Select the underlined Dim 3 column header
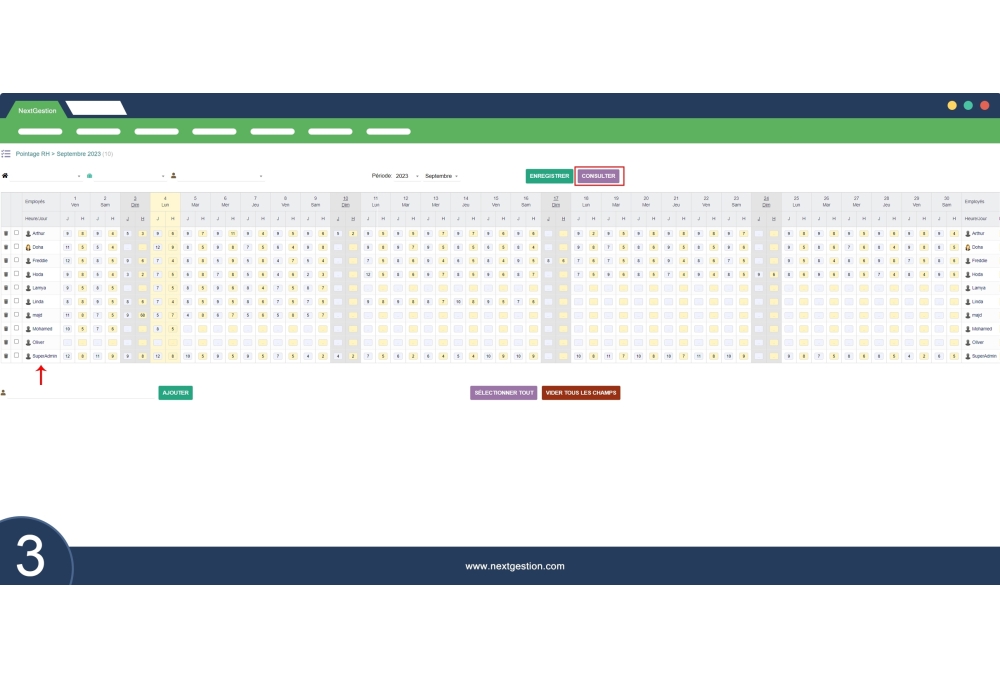 pos(134,200)
